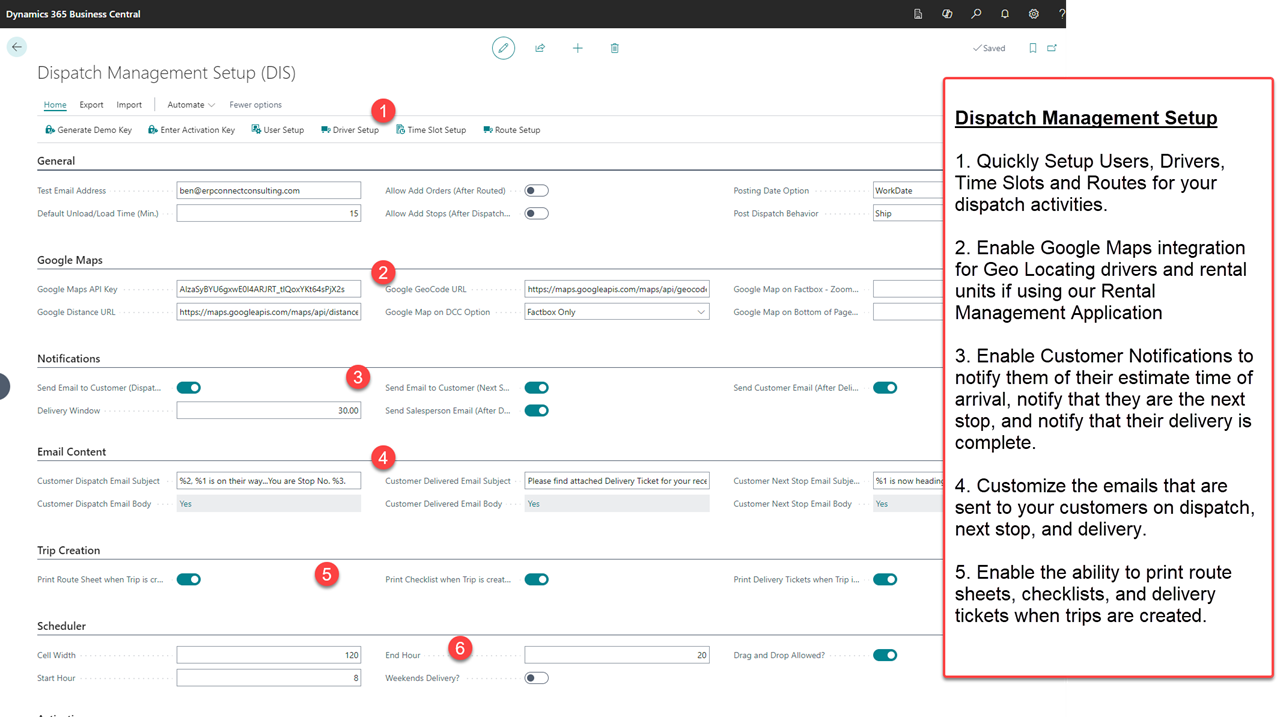Click Generate Demo Key

click(88, 130)
